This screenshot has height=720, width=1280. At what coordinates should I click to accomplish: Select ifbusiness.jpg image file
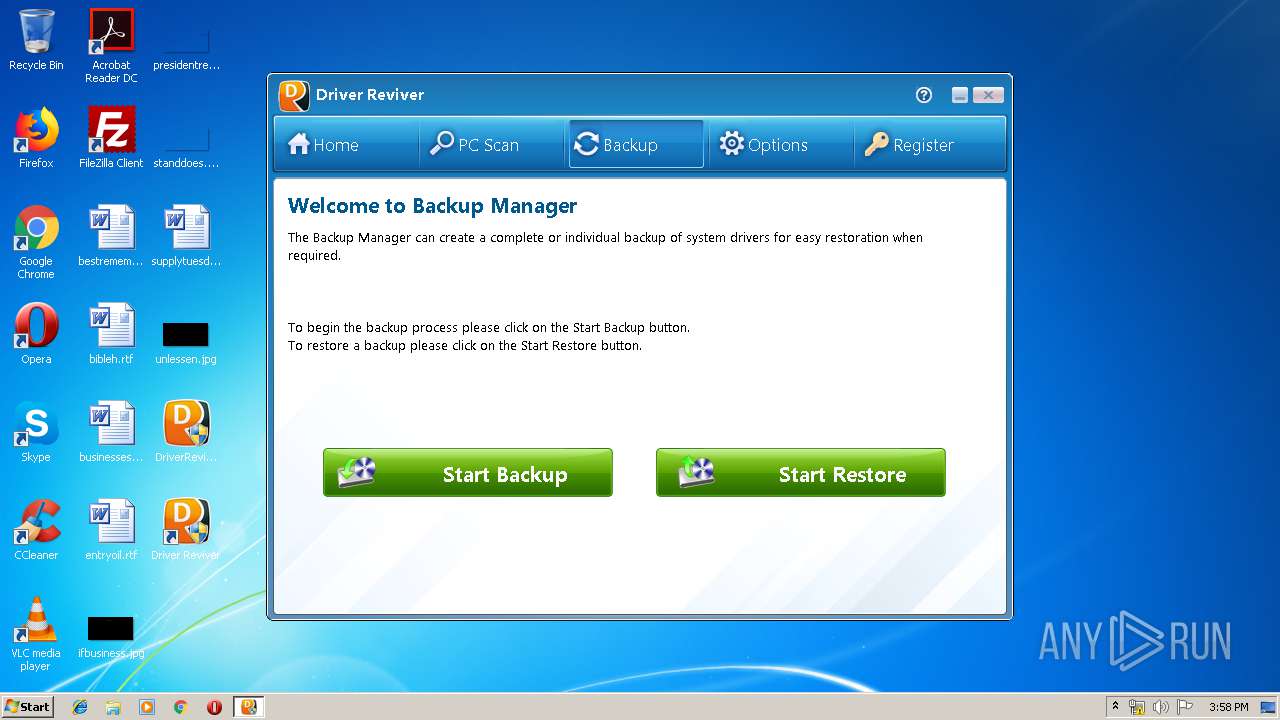(x=111, y=636)
